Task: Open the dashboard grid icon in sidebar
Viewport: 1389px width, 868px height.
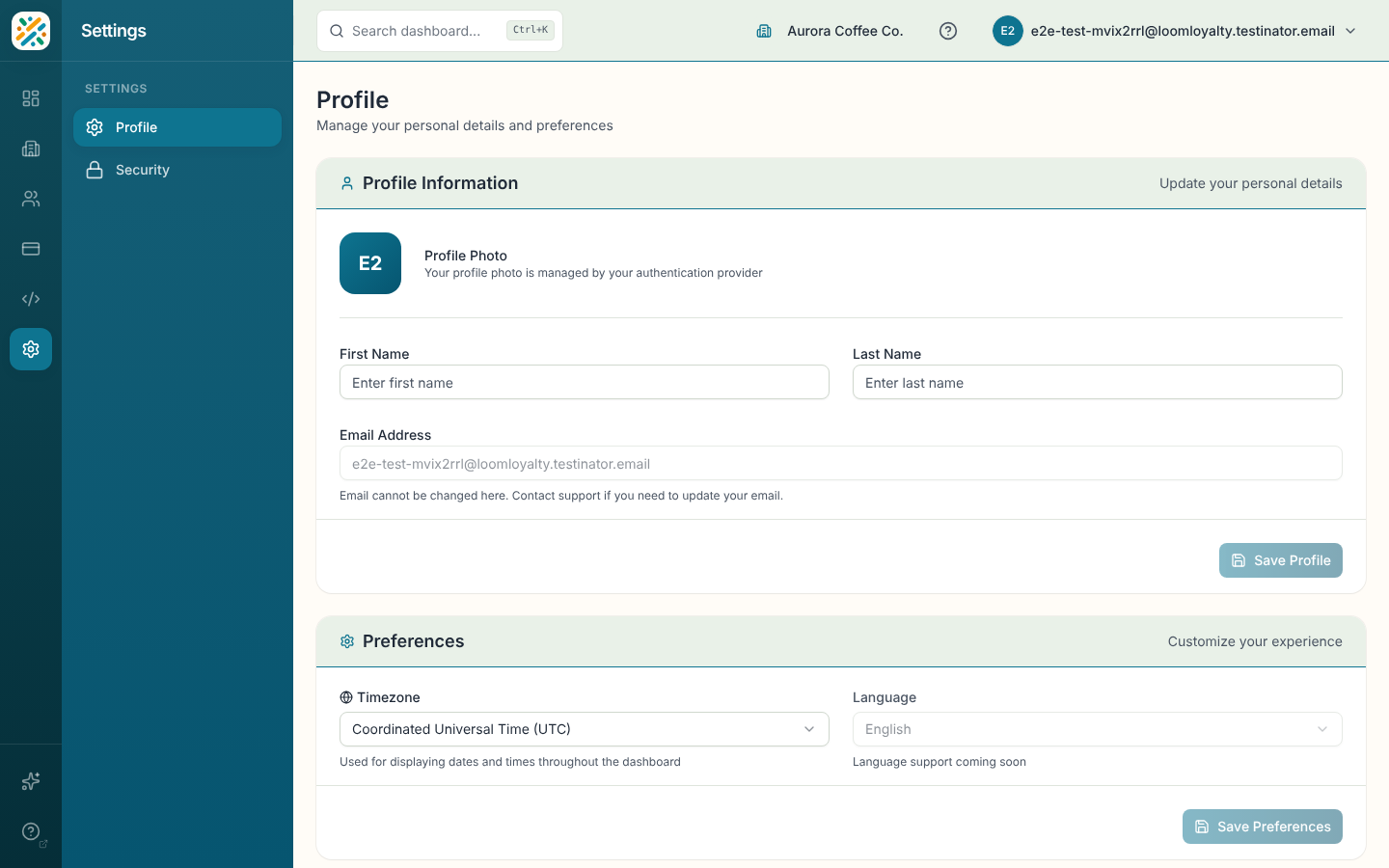Action: (x=31, y=98)
